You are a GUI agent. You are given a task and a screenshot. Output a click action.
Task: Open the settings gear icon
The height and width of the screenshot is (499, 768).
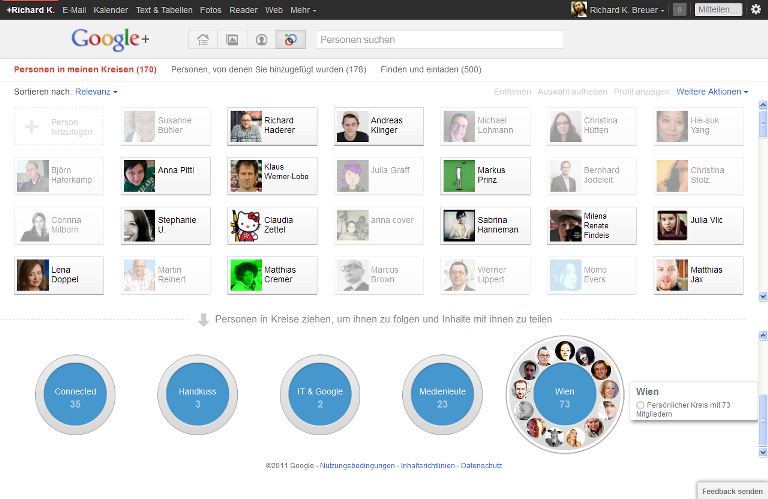(755, 9)
